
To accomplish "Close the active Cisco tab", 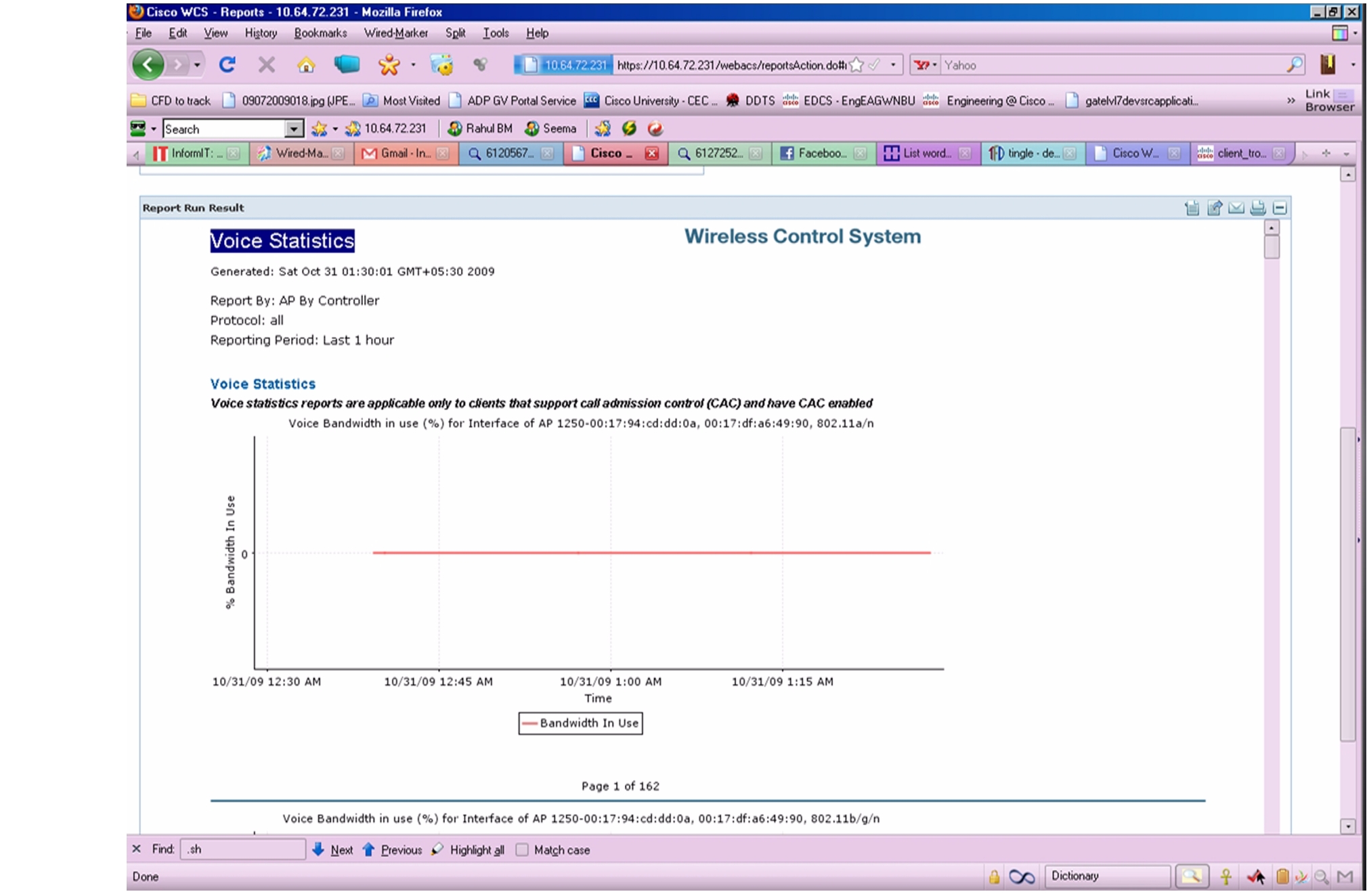I will (x=651, y=154).
